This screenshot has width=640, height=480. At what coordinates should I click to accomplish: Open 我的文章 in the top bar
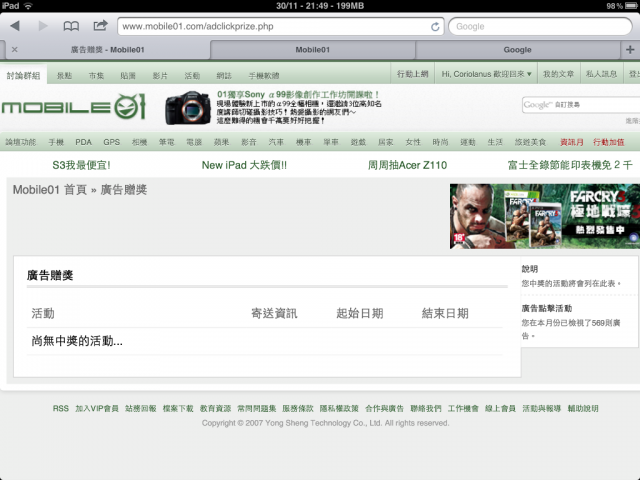click(x=558, y=74)
